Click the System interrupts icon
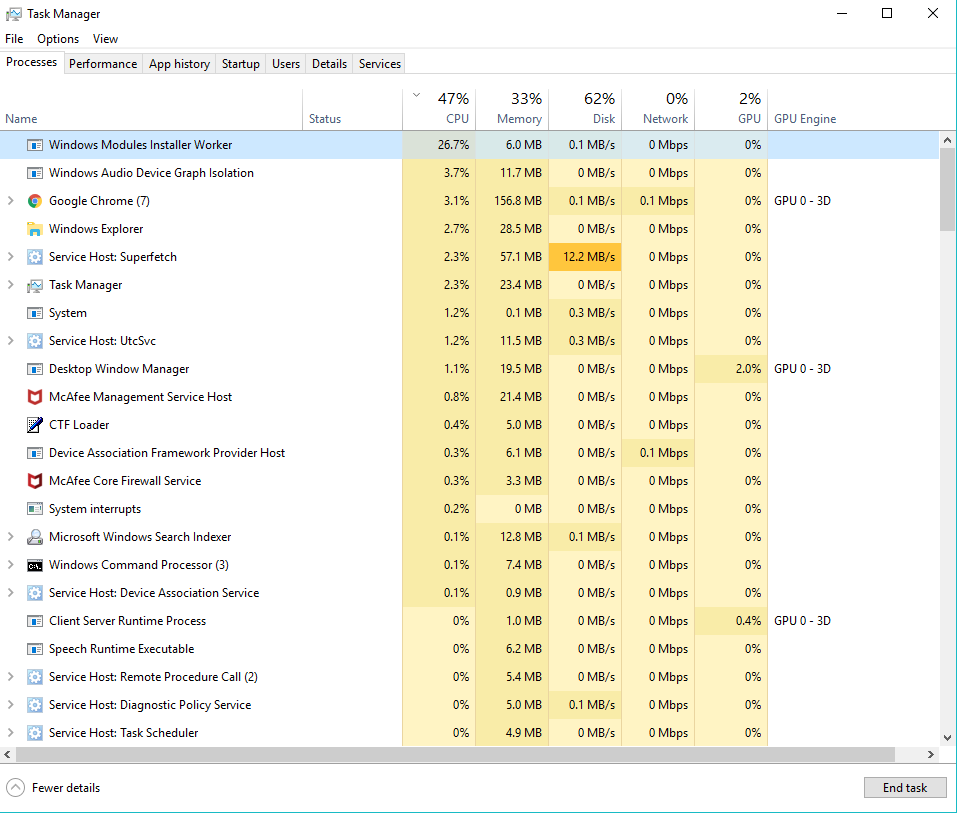The height and width of the screenshot is (813, 957). (x=35, y=509)
